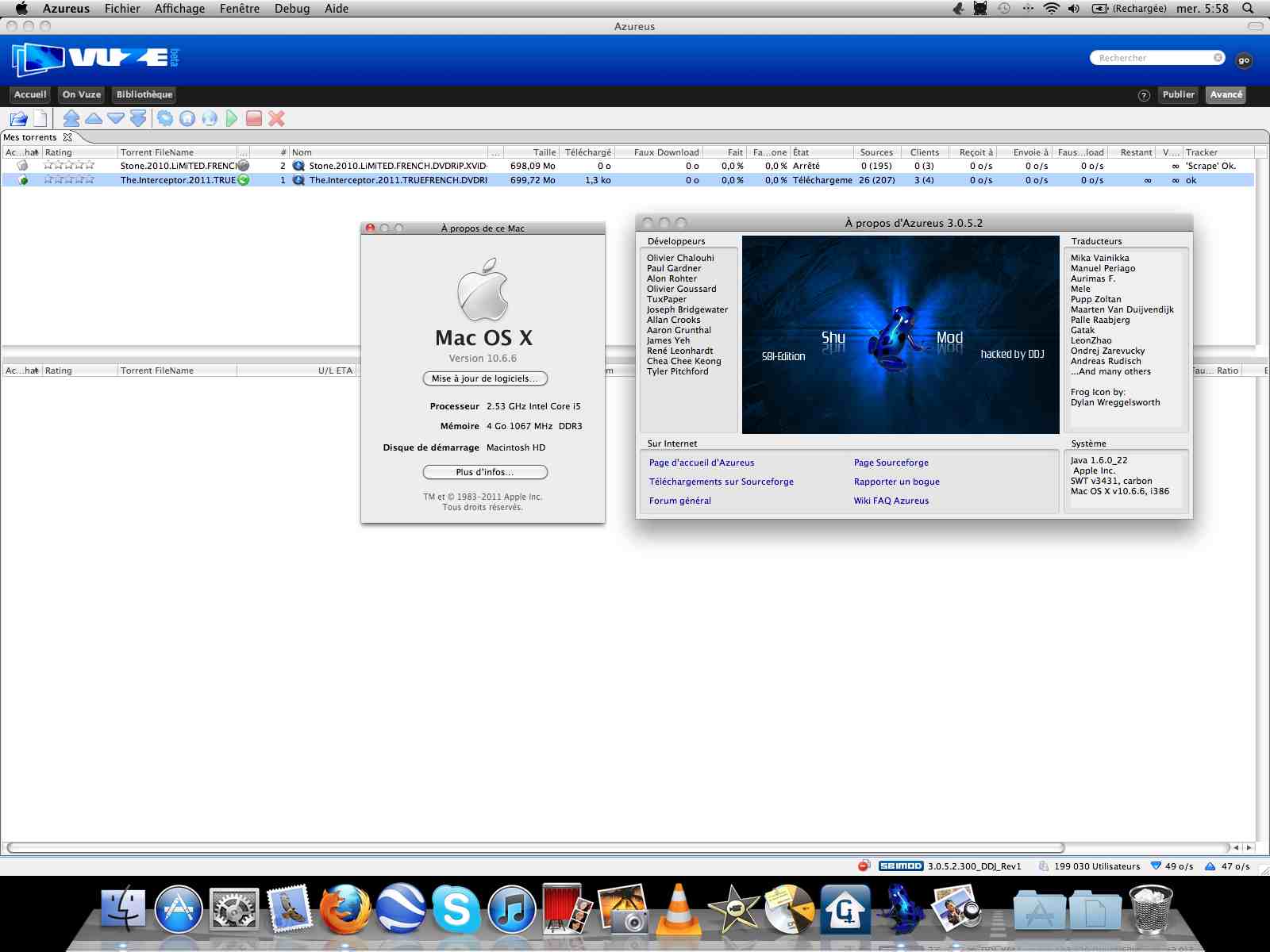Click the go search button

click(1244, 60)
